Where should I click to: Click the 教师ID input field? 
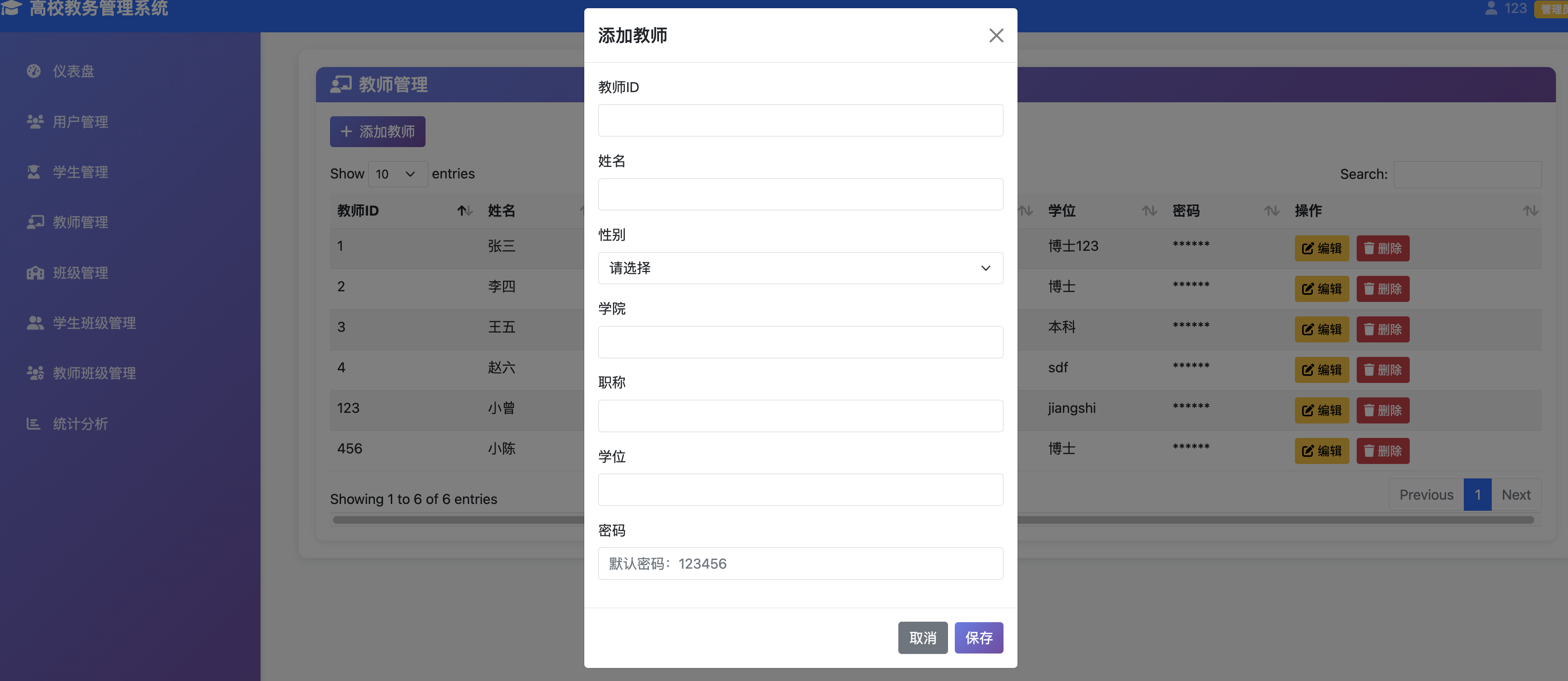tap(800, 121)
